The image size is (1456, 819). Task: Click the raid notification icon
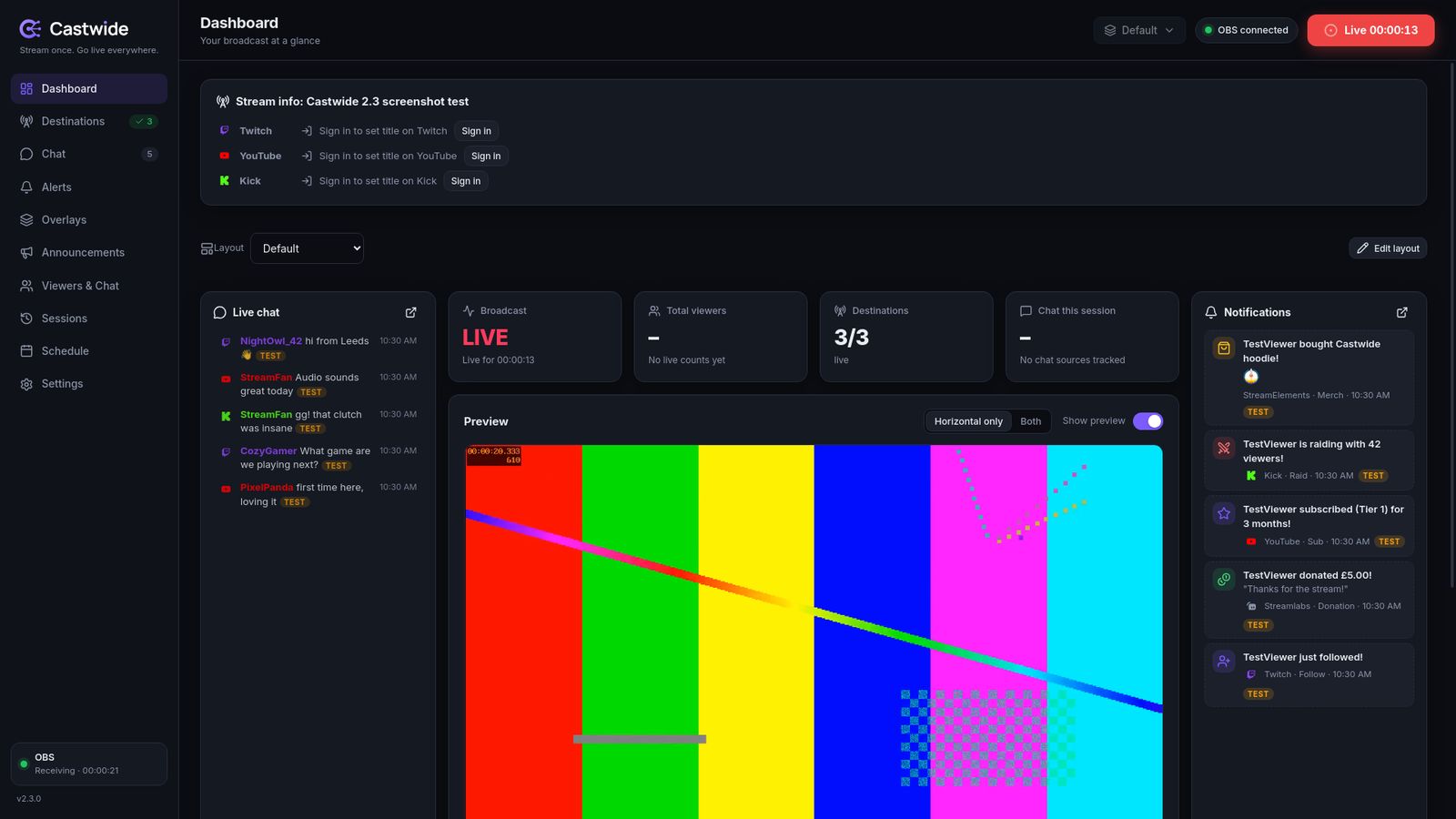(1224, 448)
